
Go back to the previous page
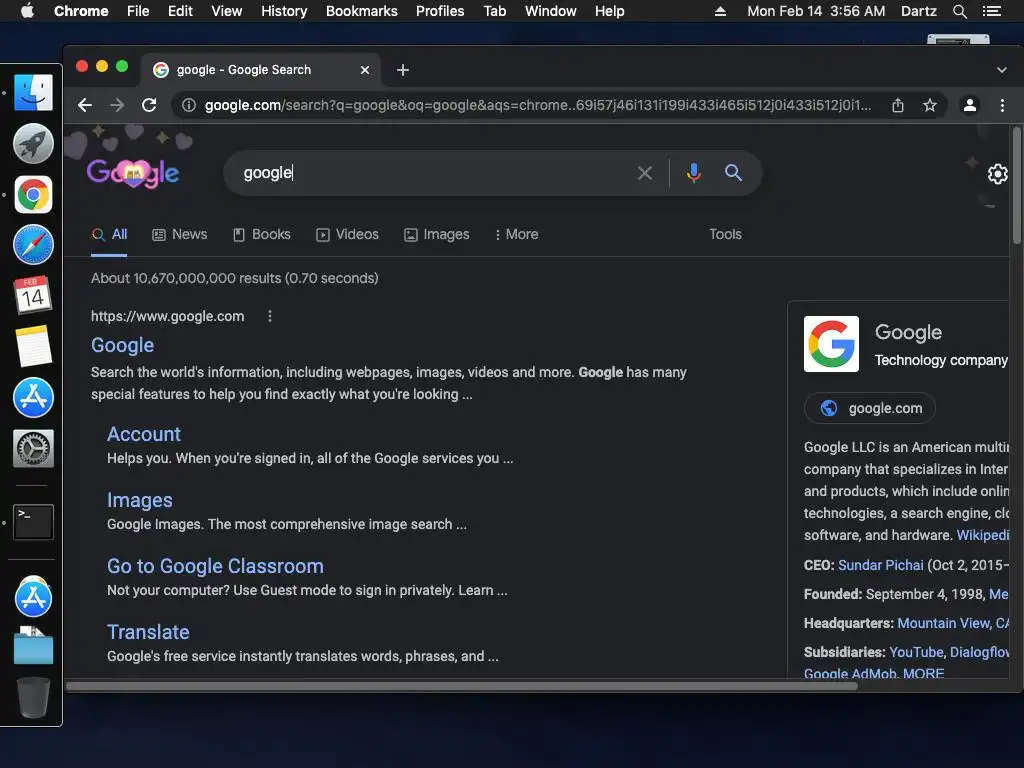point(85,105)
